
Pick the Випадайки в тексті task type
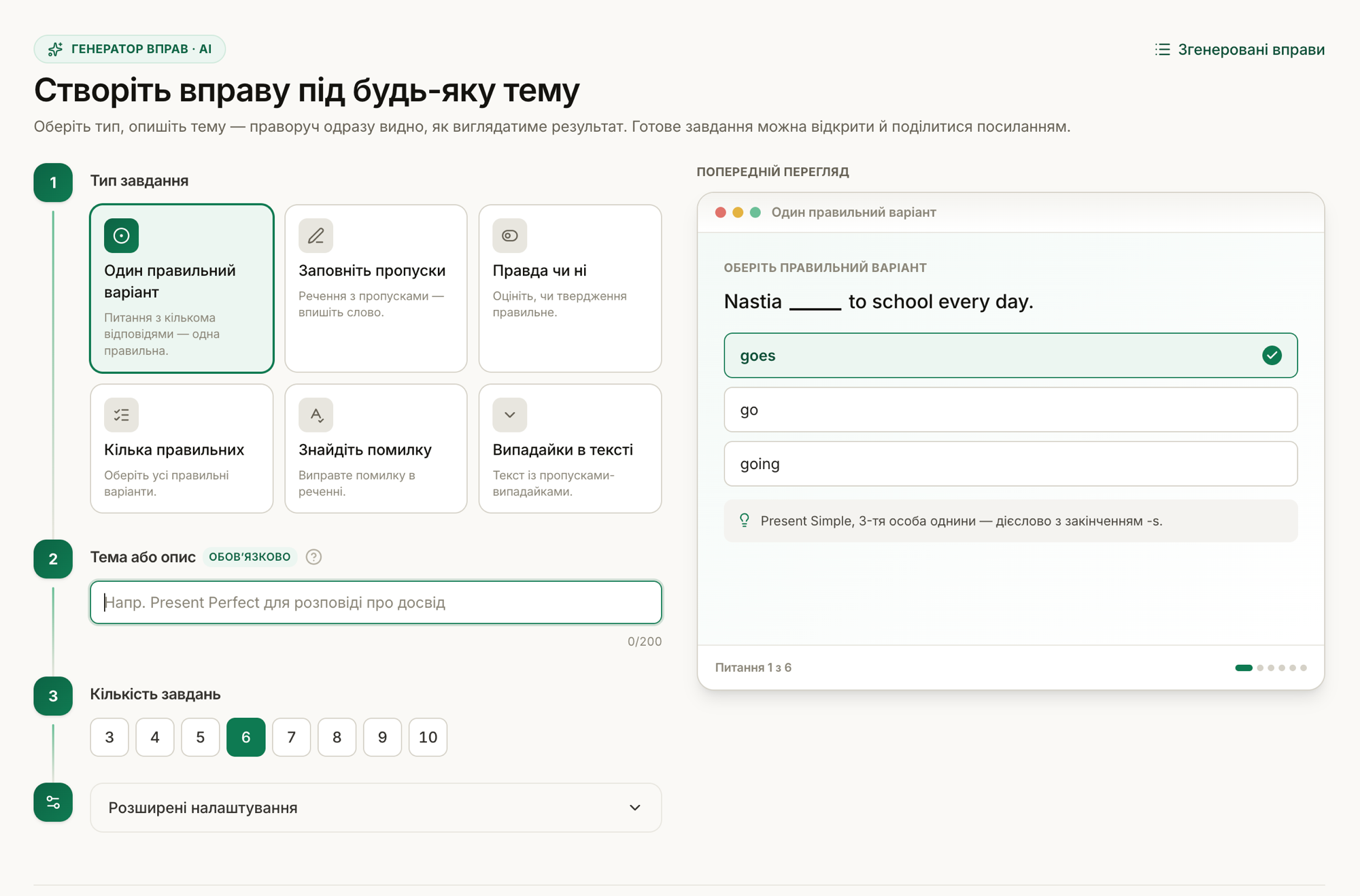click(570, 449)
